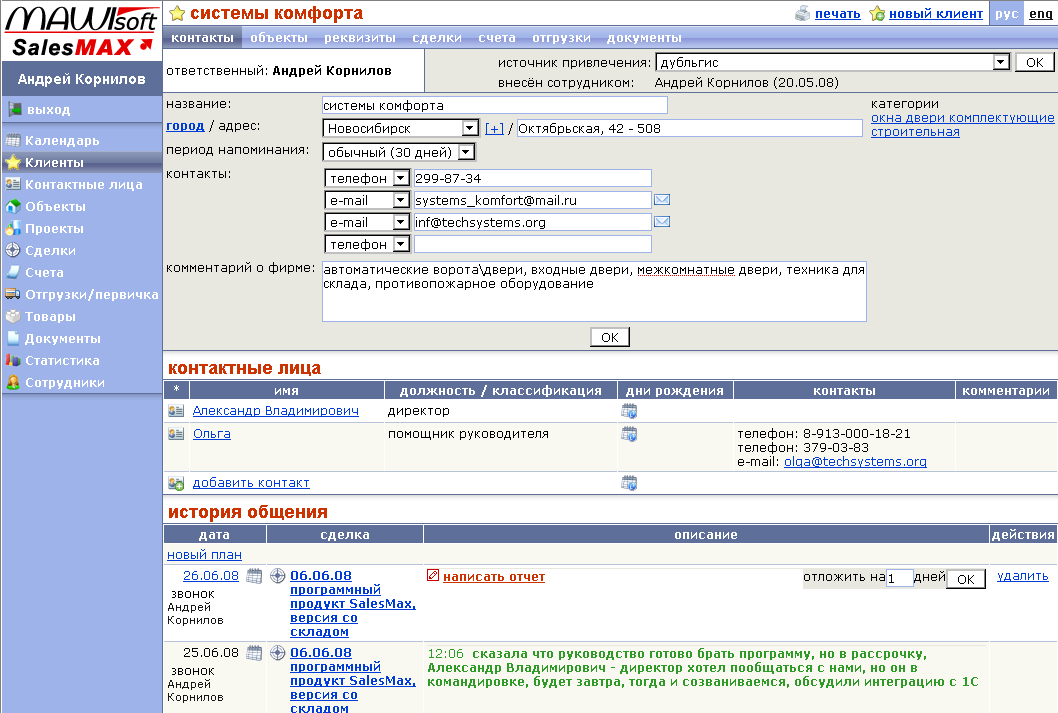1058x713 pixels.
Task: Click birthday calendar icon in Александр Владимирович row
Action: pyautogui.click(x=629, y=411)
